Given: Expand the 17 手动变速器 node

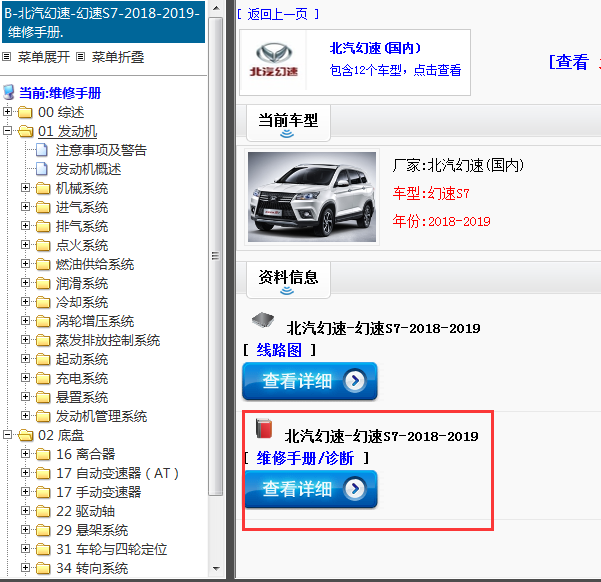Looking at the screenshot, I should coord(25,492).
